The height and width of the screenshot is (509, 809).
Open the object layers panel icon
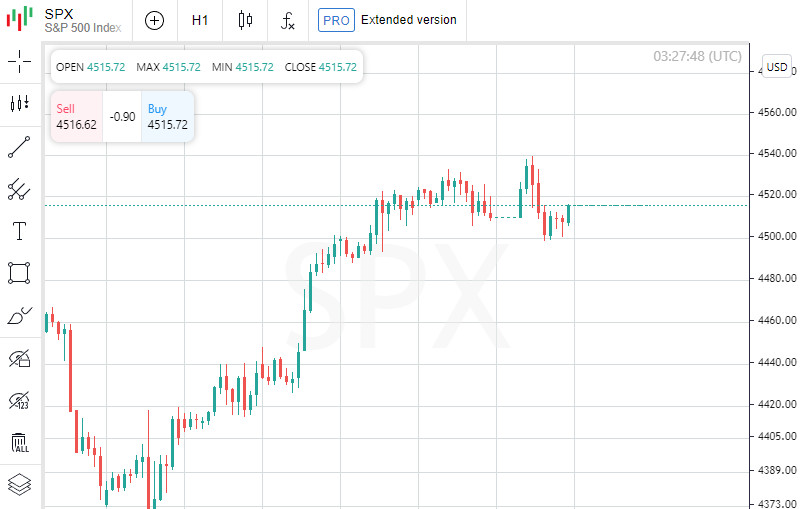pos(19,485)
